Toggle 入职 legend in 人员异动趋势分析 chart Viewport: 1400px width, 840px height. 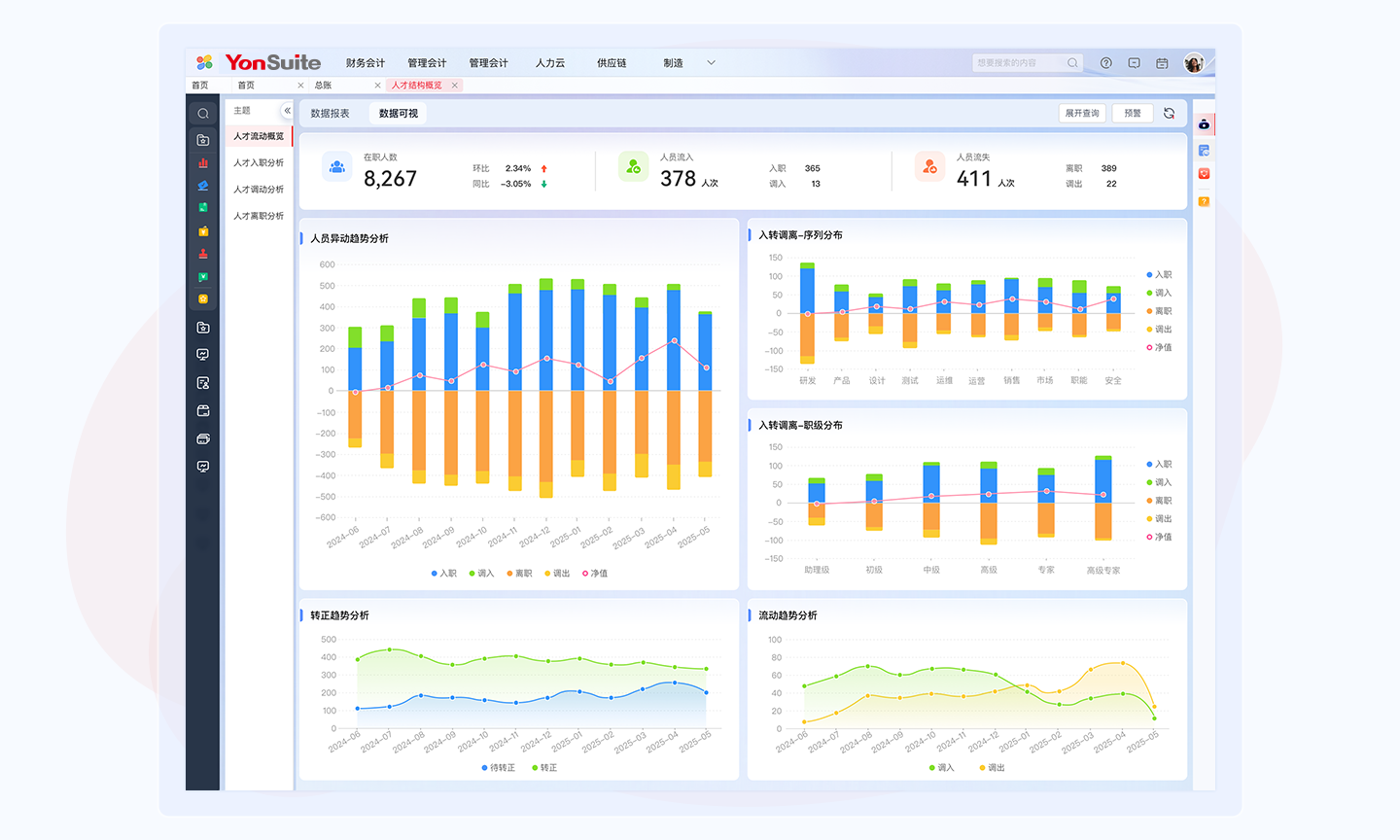click(x=443, y=574)
